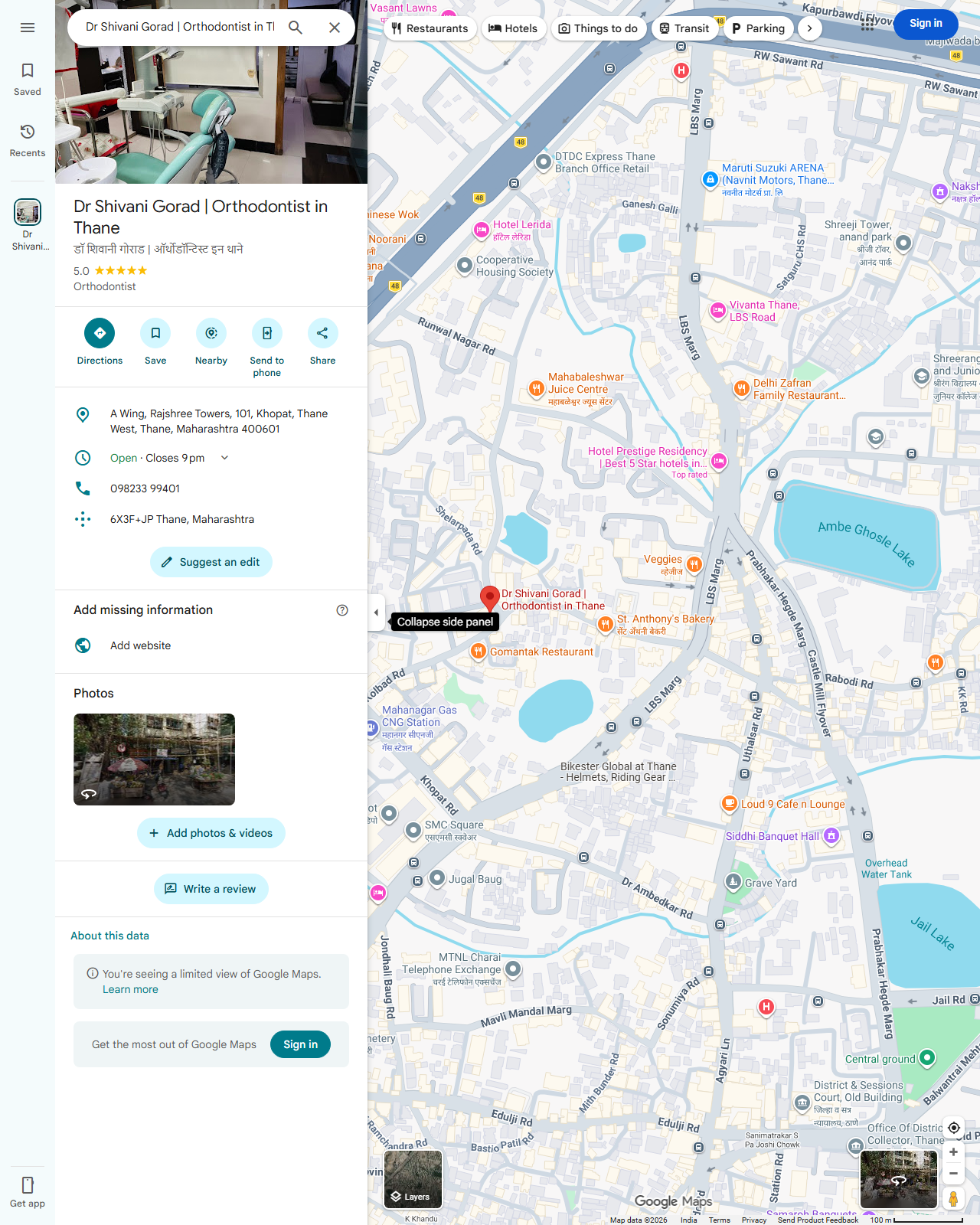Filter map by Hotels
Image resolution: width=980 pixels, height=1225 pixels.
click(x=513, y=28)
